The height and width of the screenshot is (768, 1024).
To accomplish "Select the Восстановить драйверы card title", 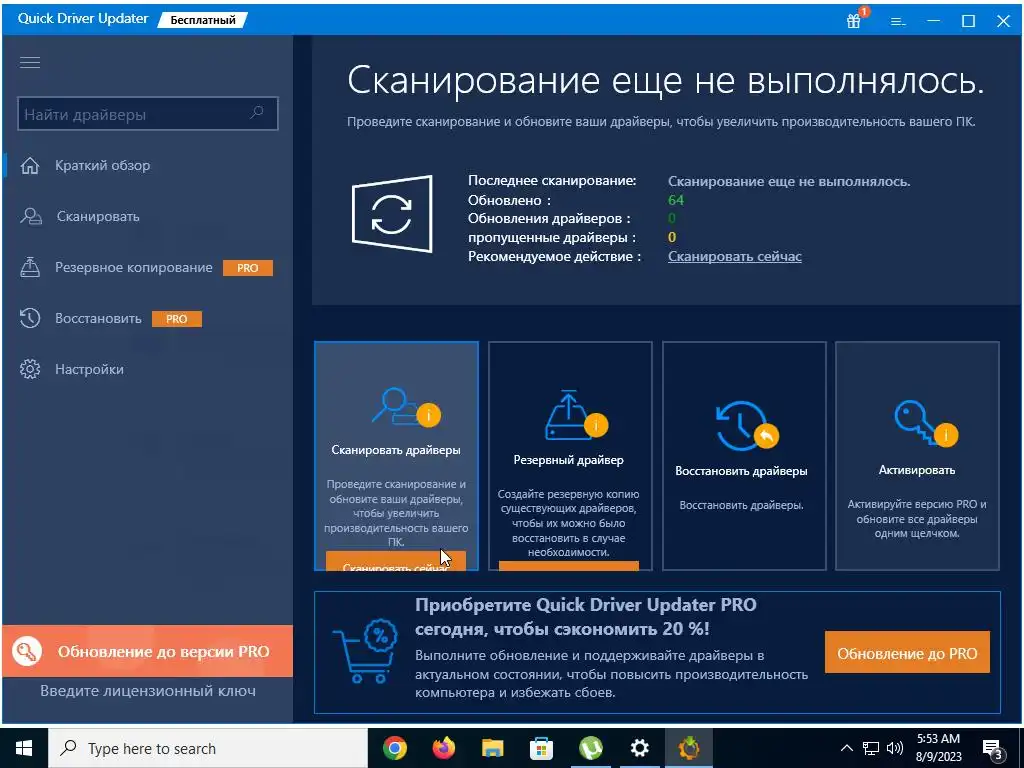I will pyautogui.click(x=741, y=470).
